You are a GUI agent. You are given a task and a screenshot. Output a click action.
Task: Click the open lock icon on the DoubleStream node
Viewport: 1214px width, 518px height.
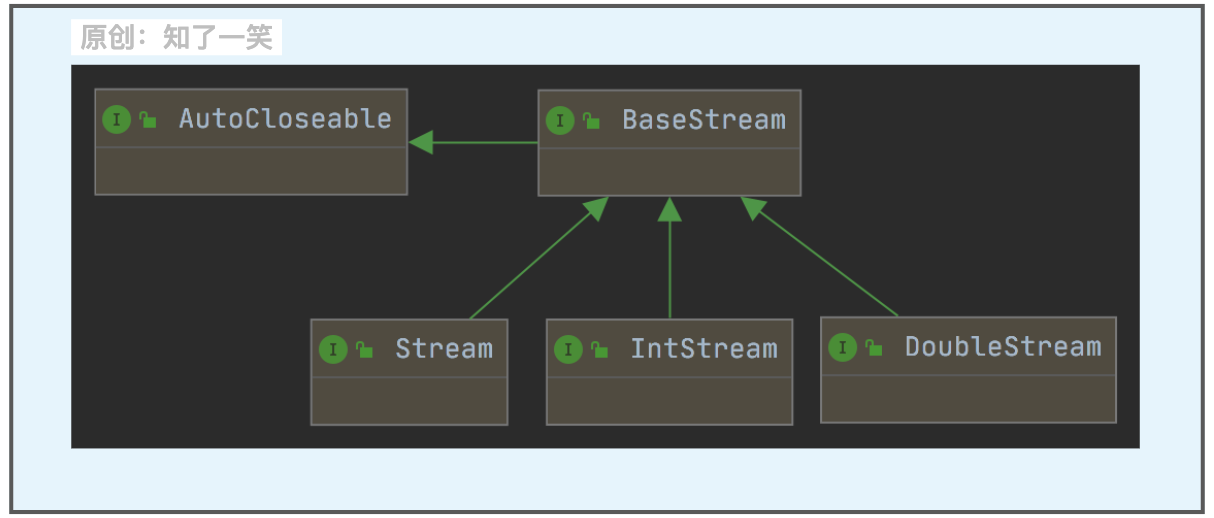(874, 348)
